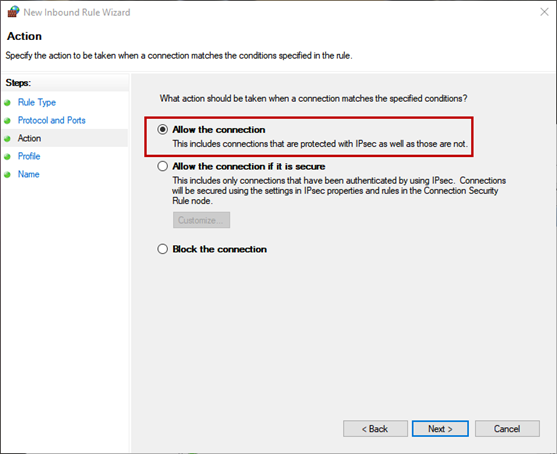Click the green bullet beside Action step
Viewport: 557px width, 454px height.
pos(7,139)
